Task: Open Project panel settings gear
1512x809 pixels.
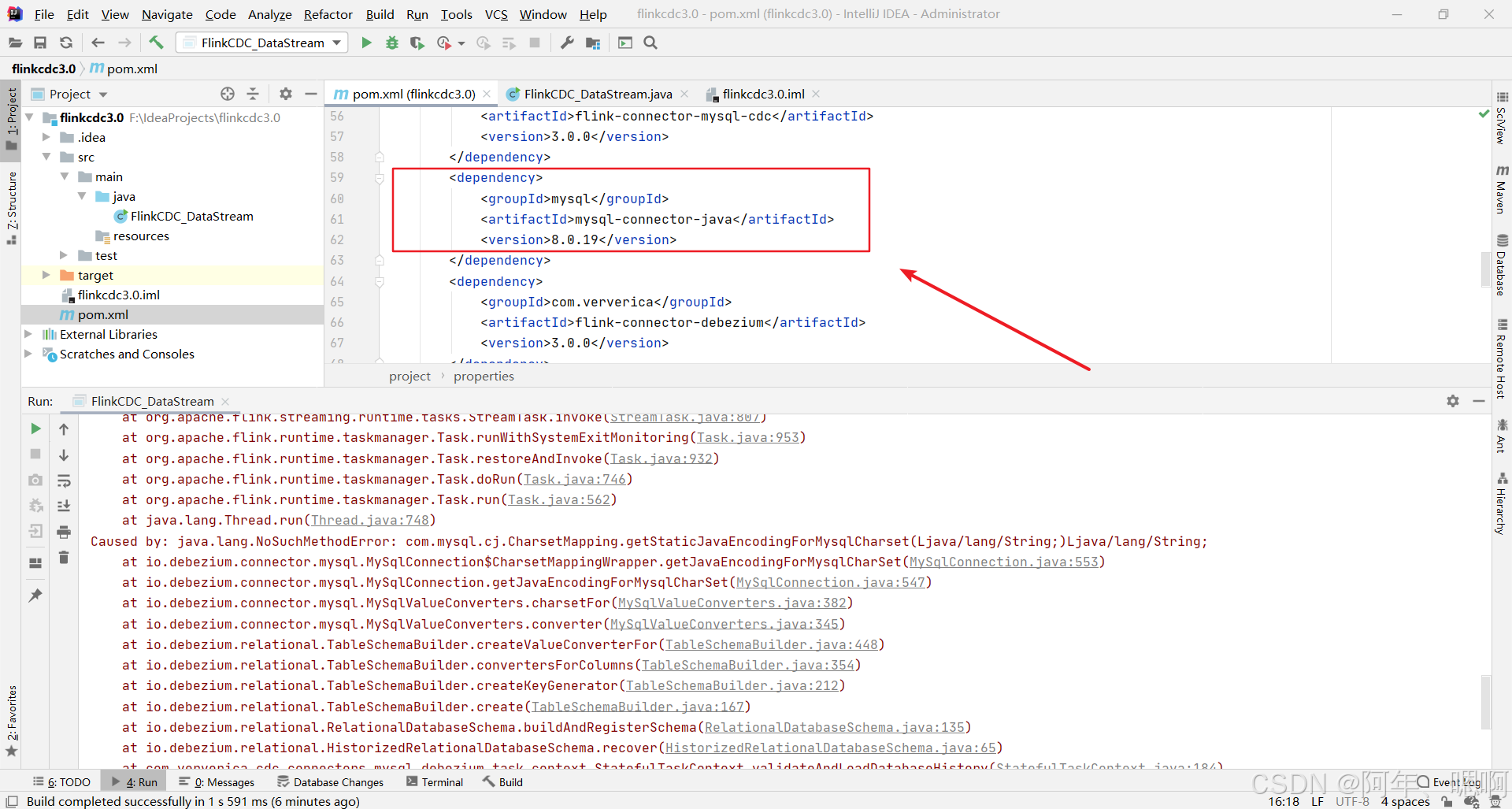Action: pyautogui.click(x=286, y=94)
